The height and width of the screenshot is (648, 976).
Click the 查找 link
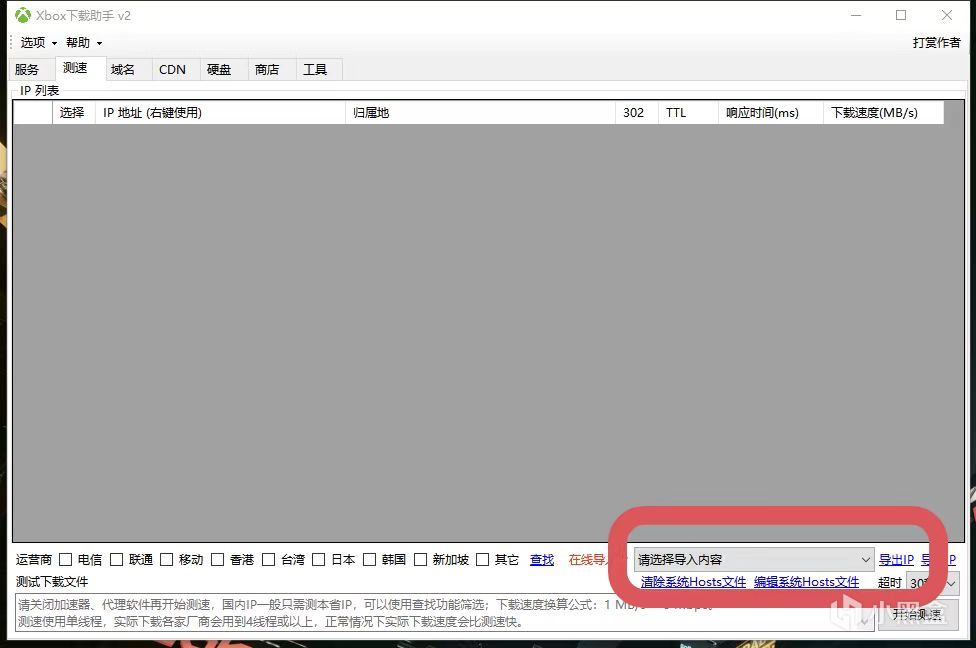pos(542,560)
